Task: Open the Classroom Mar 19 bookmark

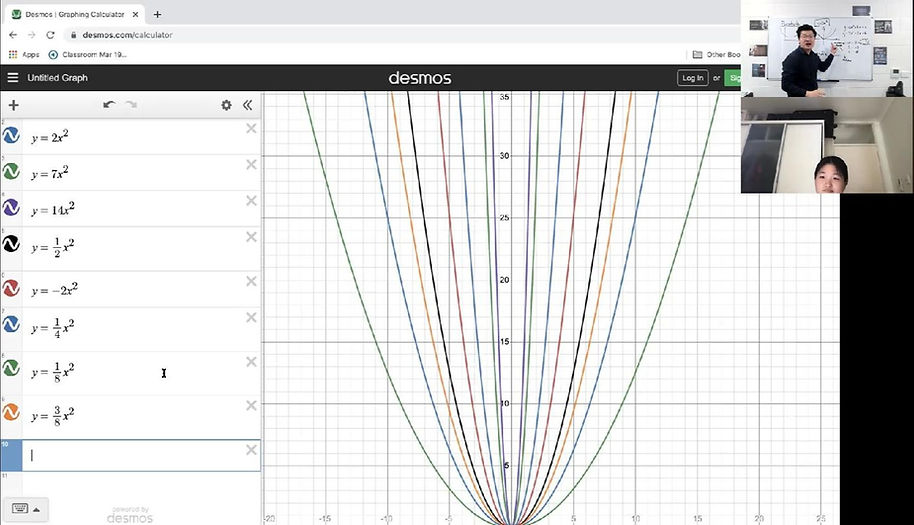Action: [87, 54]
